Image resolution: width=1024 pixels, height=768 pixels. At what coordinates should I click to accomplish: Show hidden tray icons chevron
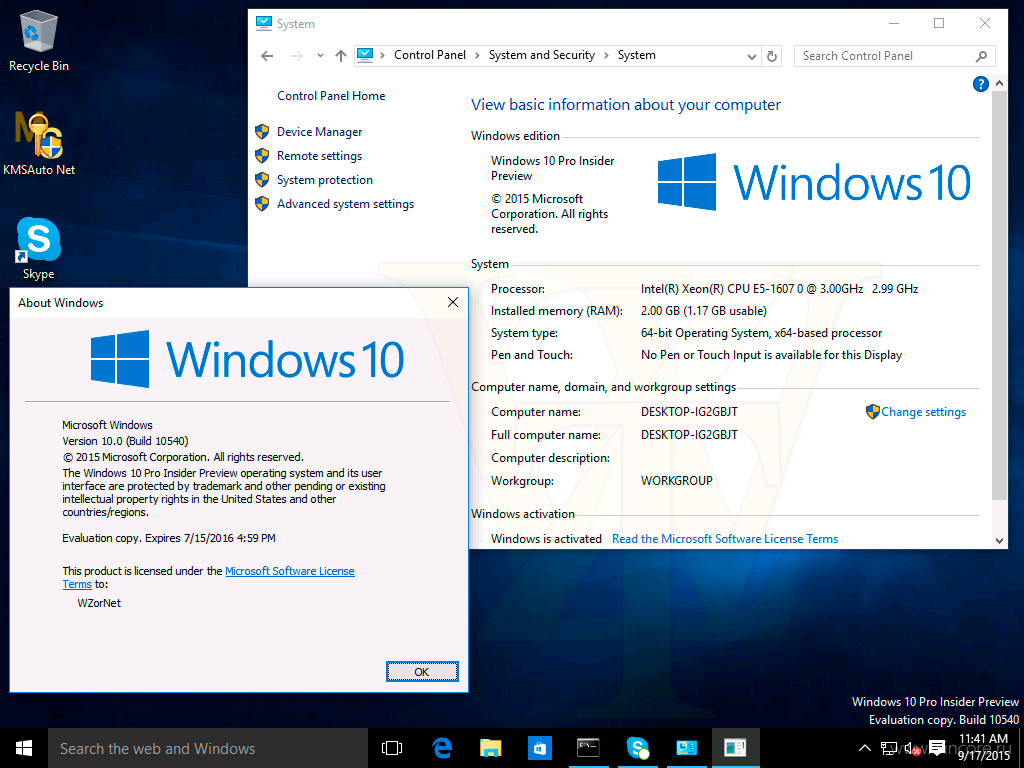[864, 748]
